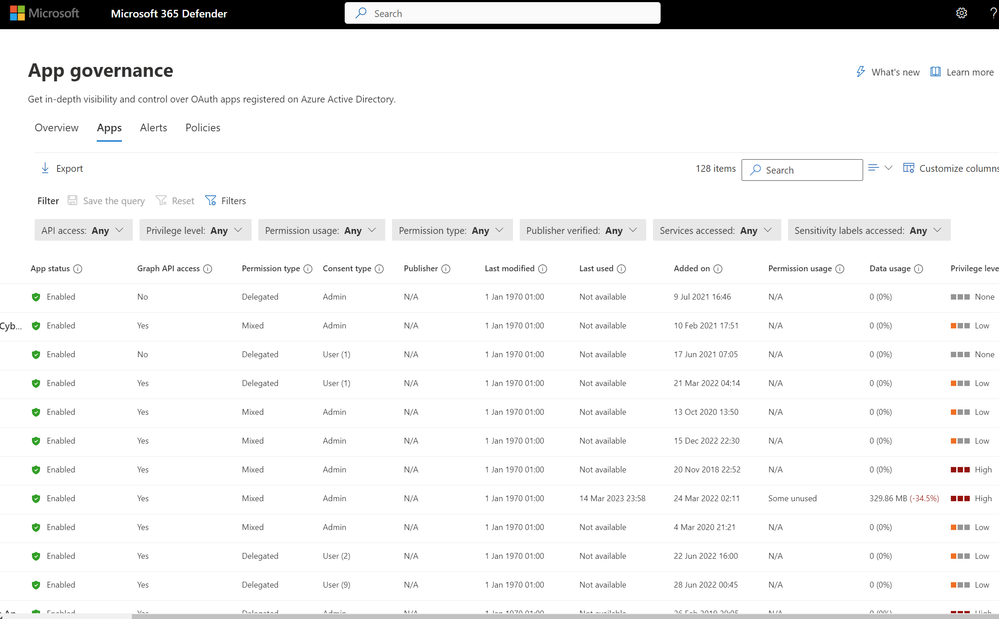Screen dimensions: 999x619
Task: Open the Policies tab
Action: click(203, 128)
